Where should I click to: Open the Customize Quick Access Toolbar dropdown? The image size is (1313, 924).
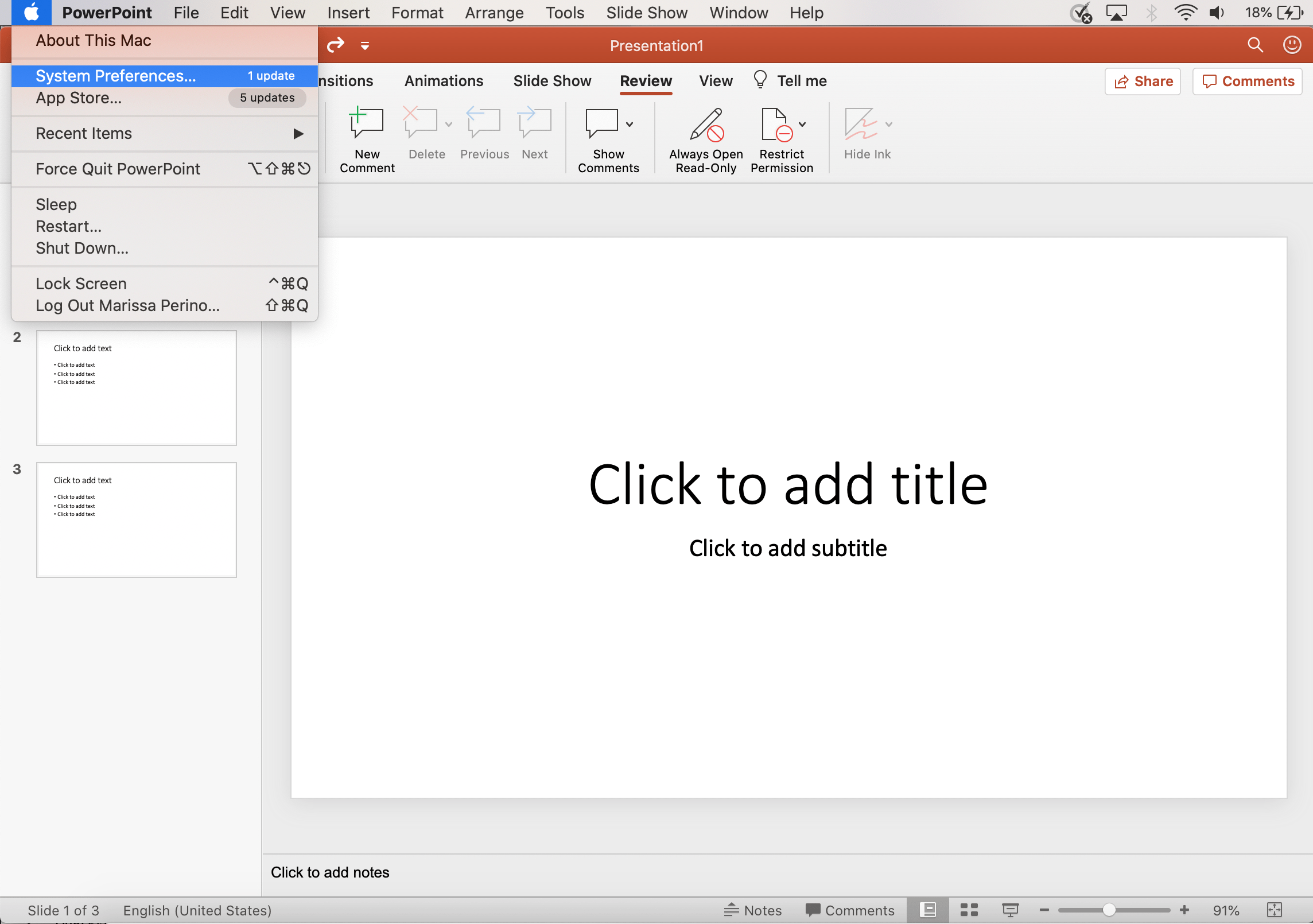pos(365,45)
